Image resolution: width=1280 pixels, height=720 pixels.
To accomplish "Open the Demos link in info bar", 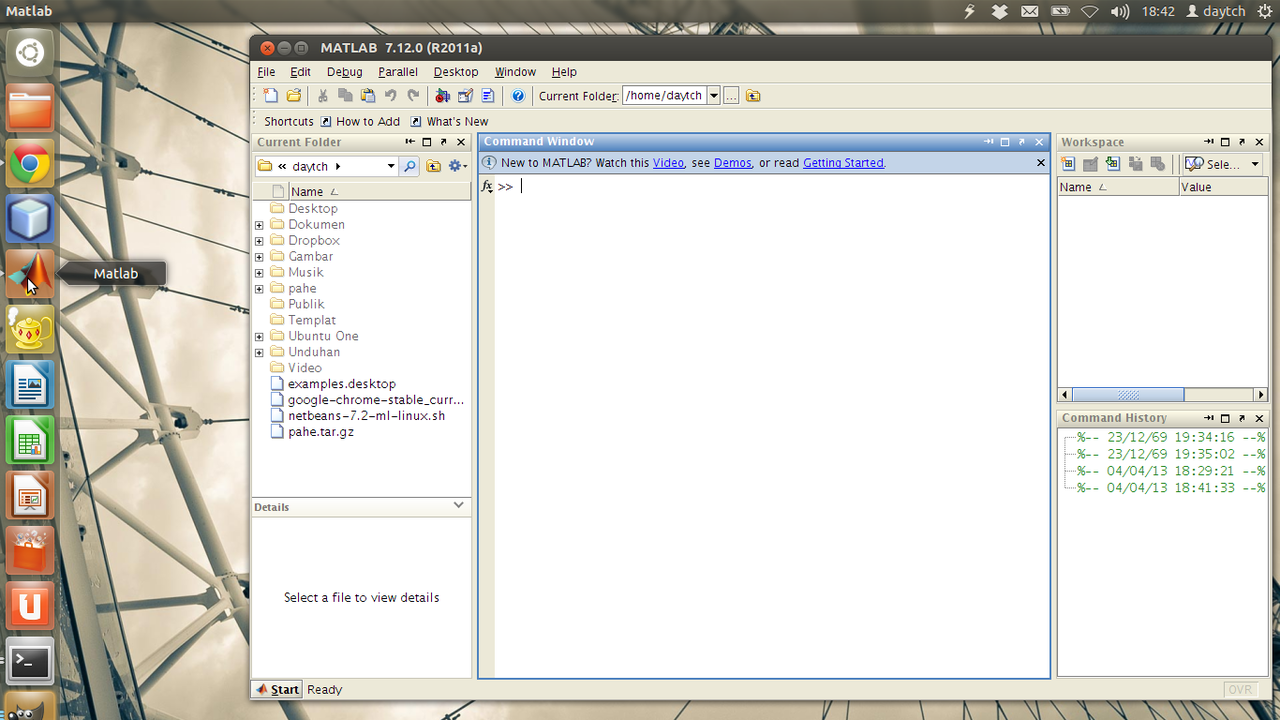I will (732, 163).
